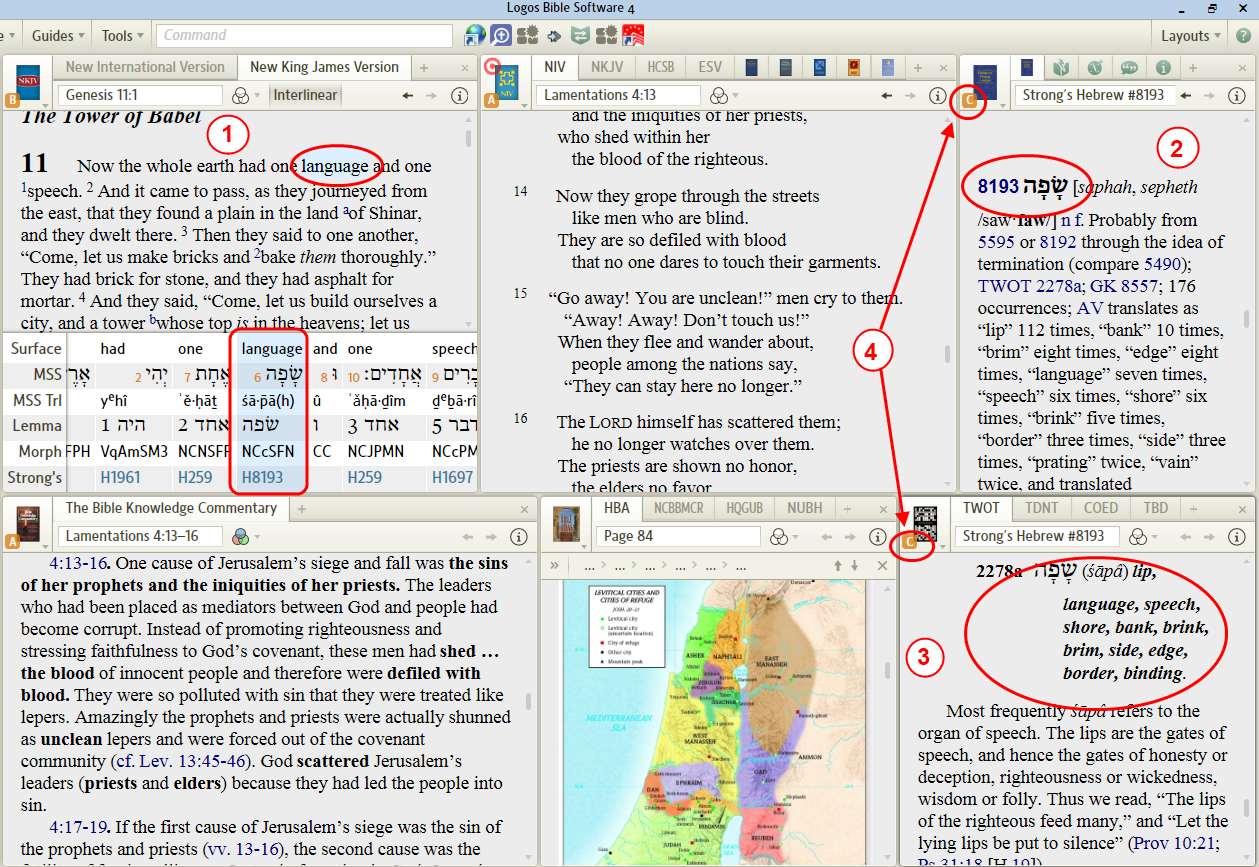
Task: Click the red-flag shortcut icon in the toolbar
Action: [x=632, y=36]
